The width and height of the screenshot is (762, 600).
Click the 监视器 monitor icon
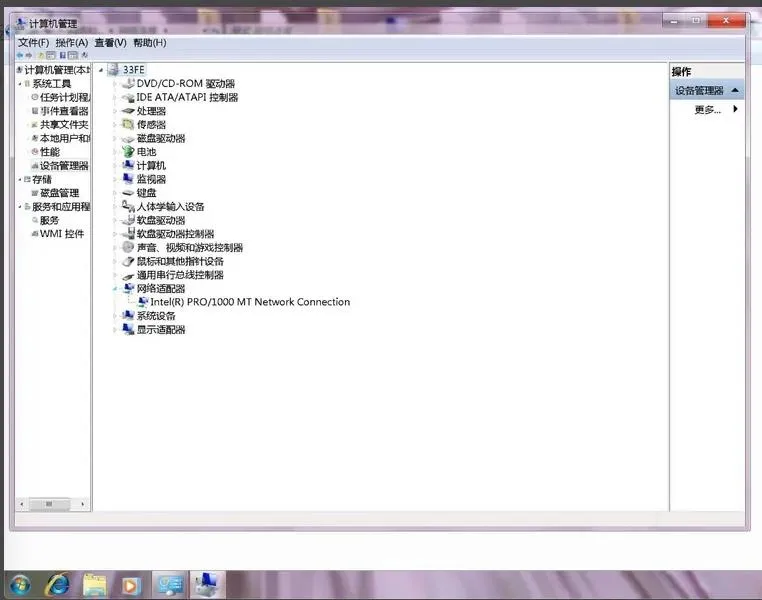click(128, 179)
